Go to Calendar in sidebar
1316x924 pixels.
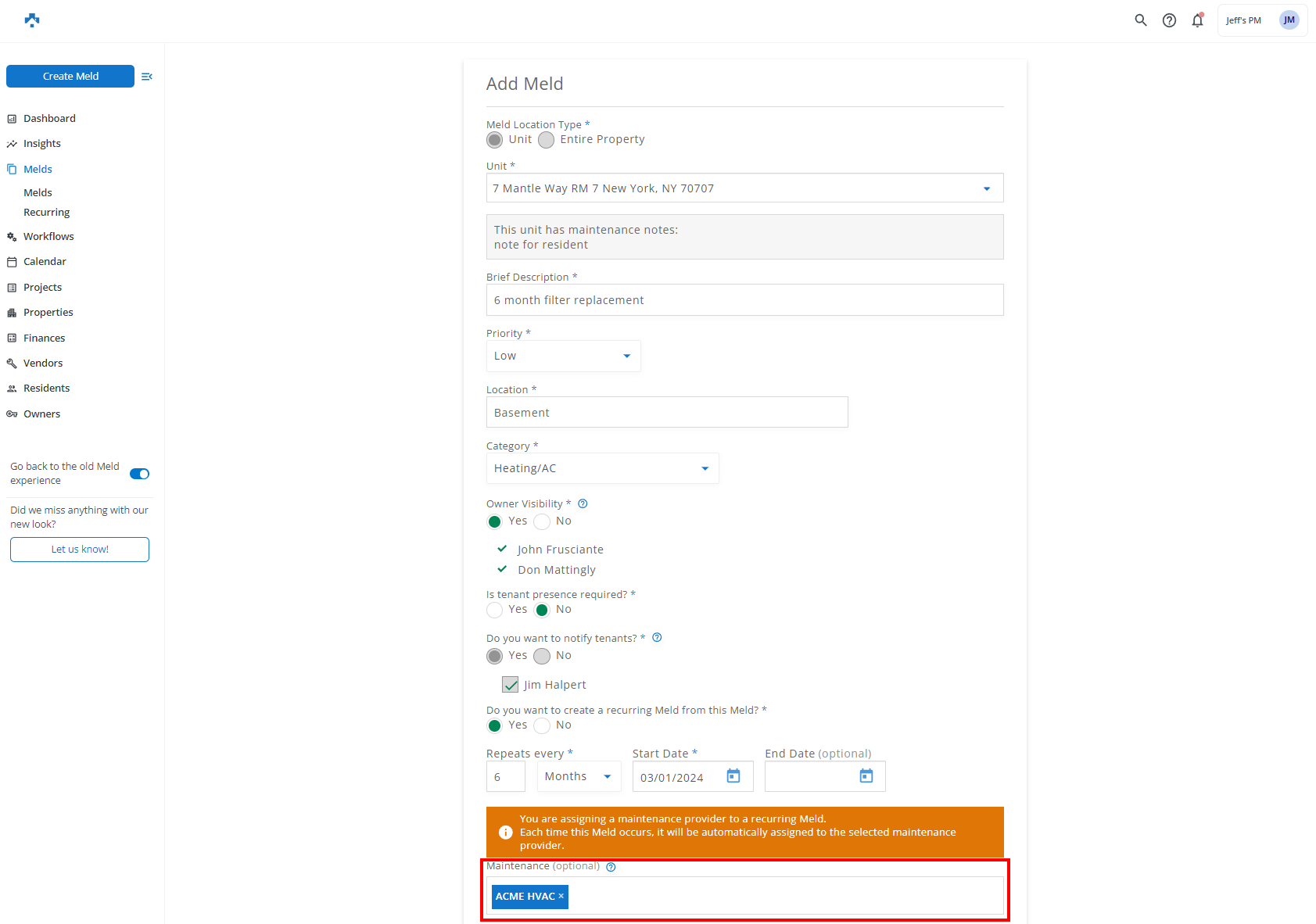(x=45, y=262)
